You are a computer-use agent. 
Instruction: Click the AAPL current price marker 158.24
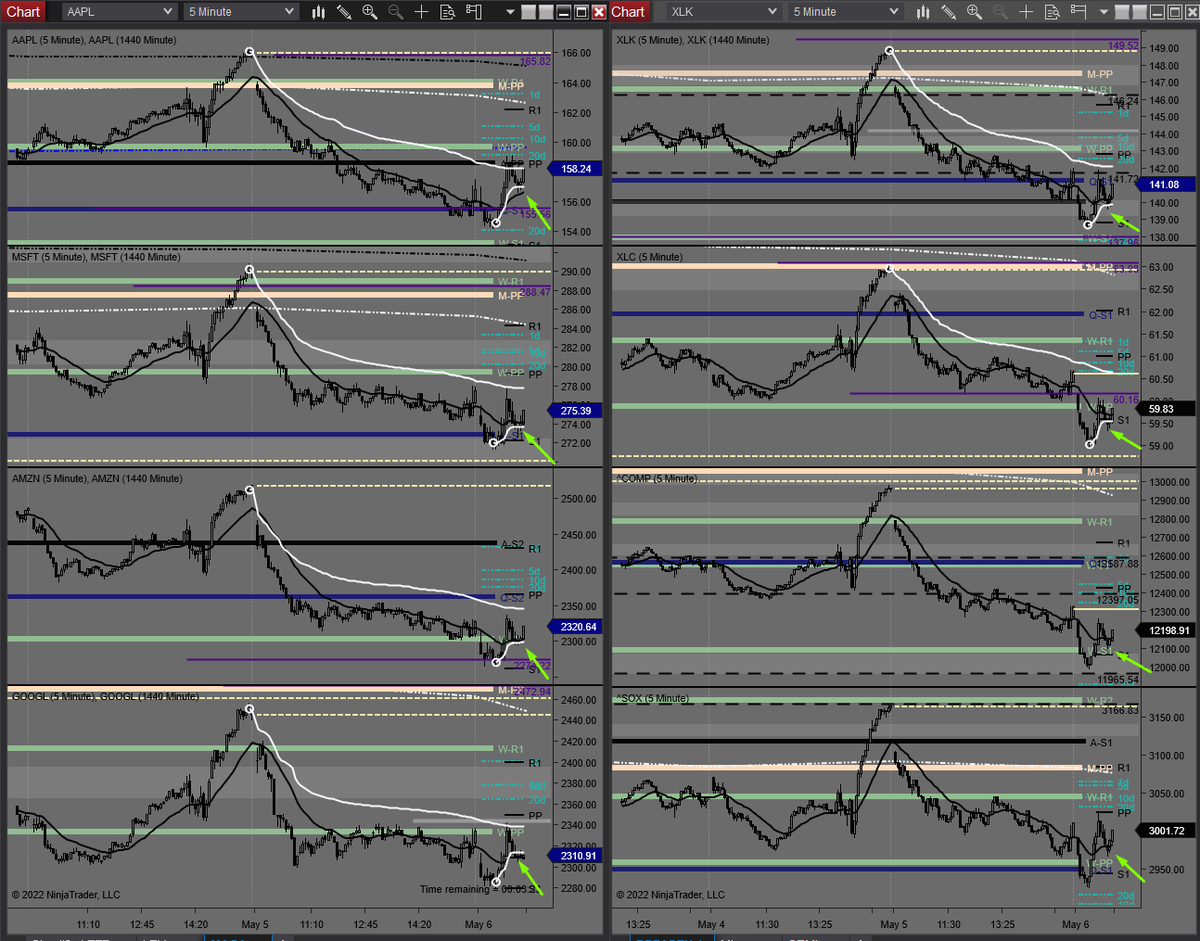[x=577, y=169]
